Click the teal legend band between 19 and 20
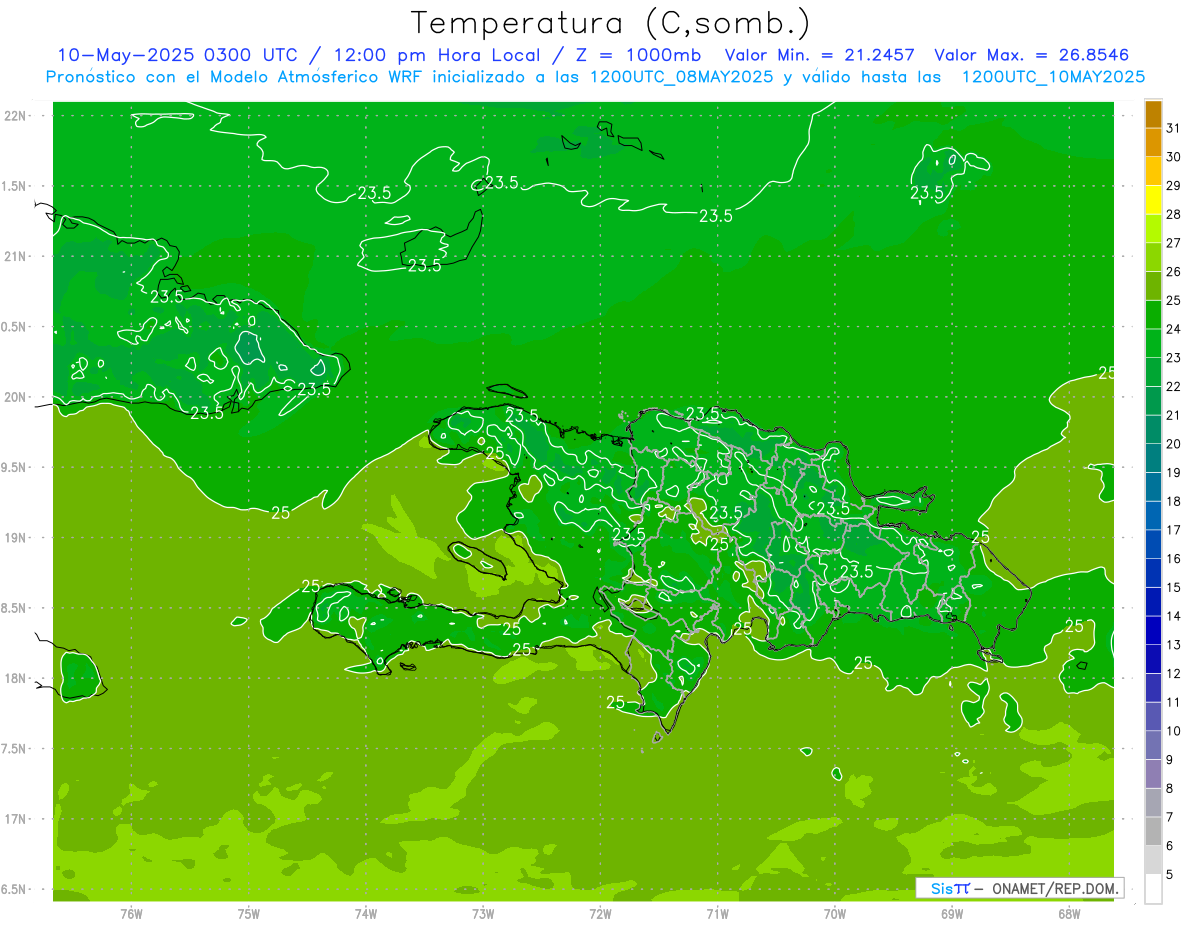The height and width of the screenshot is (927, 1200). click(x=1153, y=458)
